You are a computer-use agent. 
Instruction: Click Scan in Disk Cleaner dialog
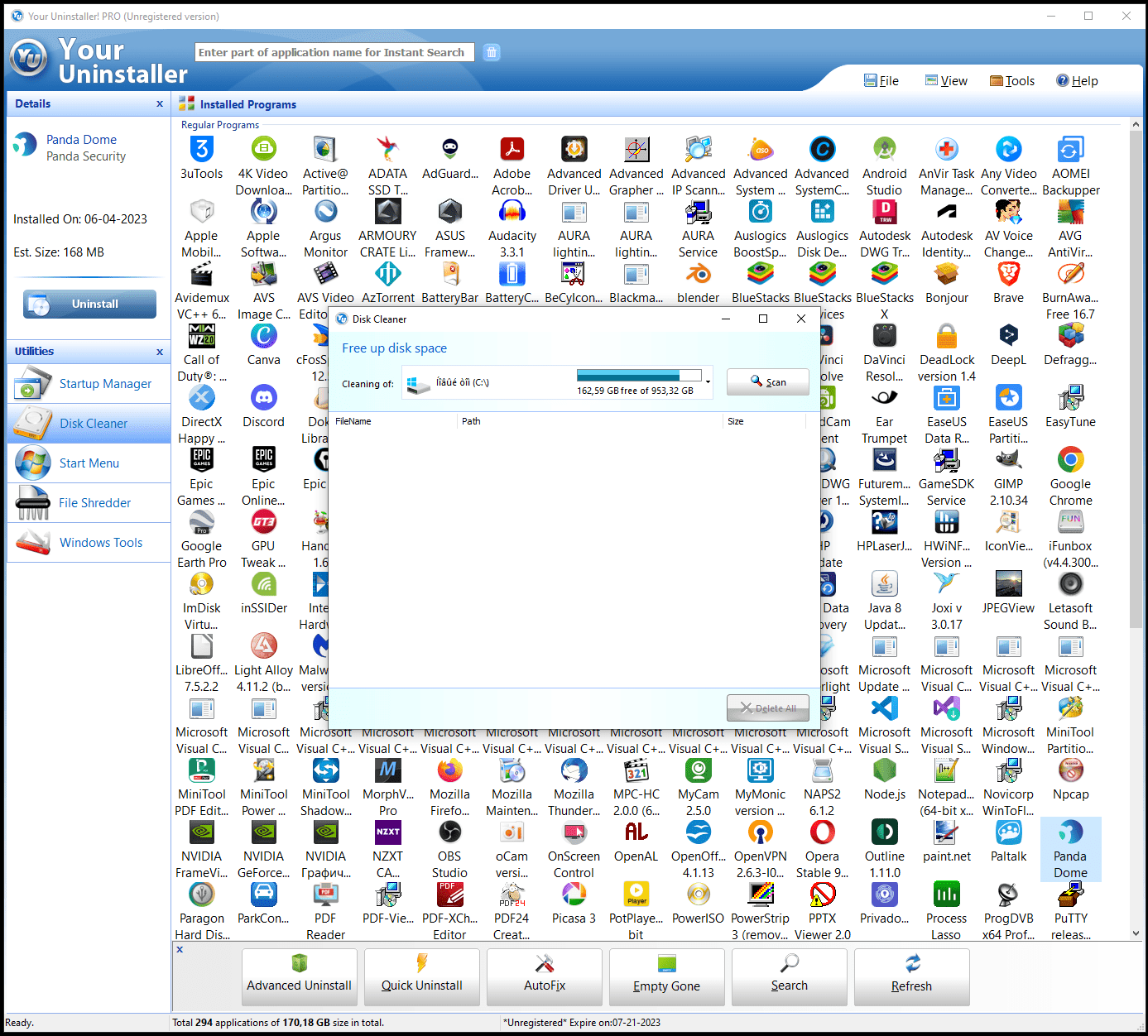(x=768, y=381)
